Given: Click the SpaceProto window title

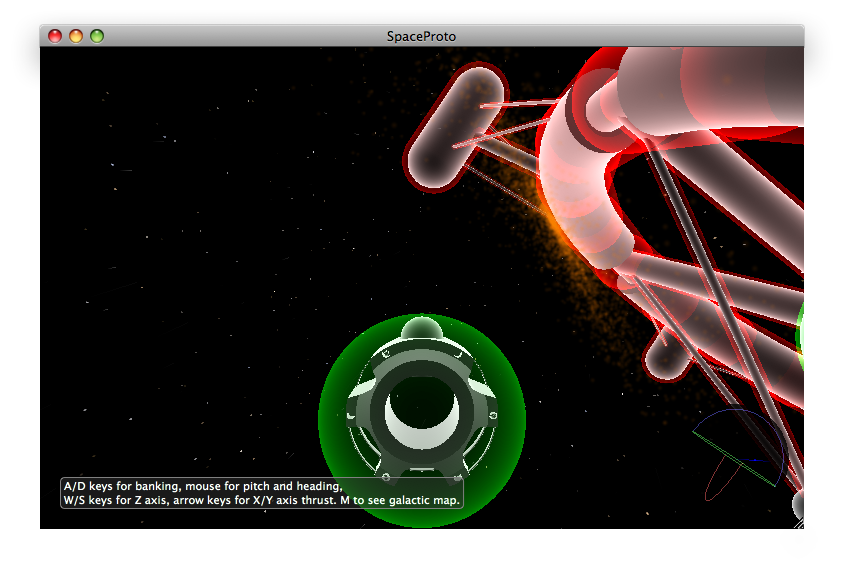Looking at the screenshot, I should tap(421, 36).
